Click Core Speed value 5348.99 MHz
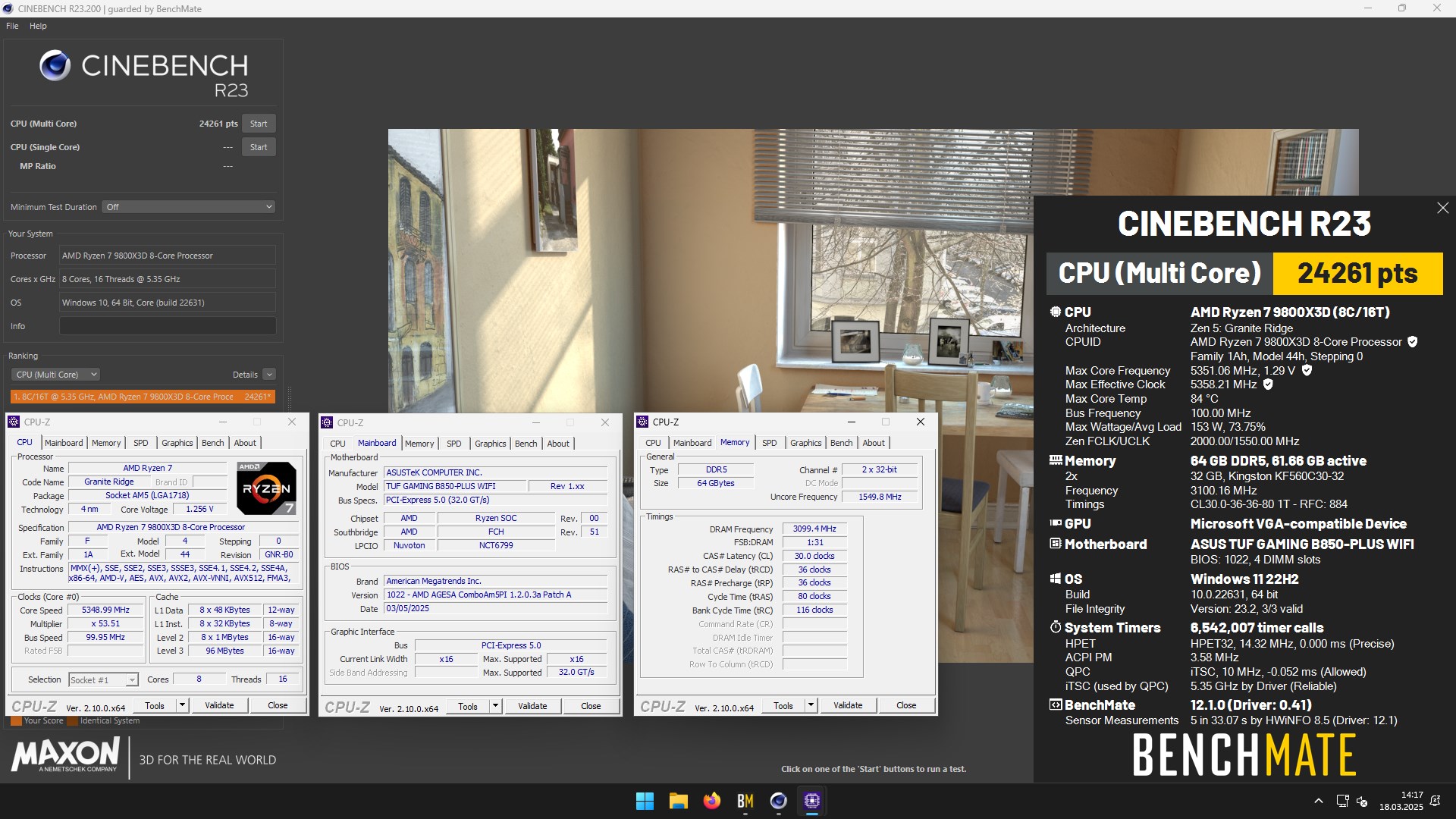 105,610
